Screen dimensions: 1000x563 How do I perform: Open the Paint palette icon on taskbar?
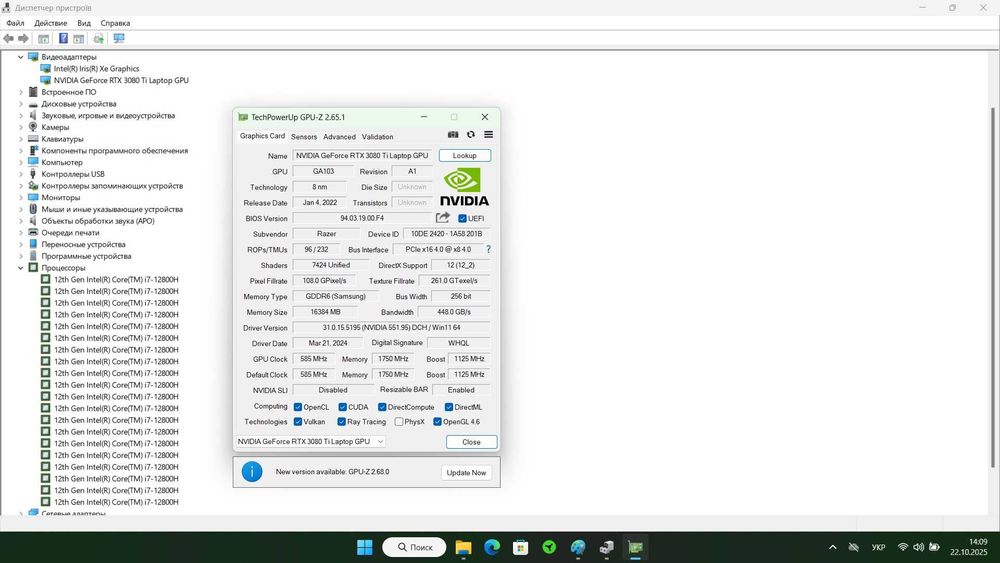(x=578, y=547)
